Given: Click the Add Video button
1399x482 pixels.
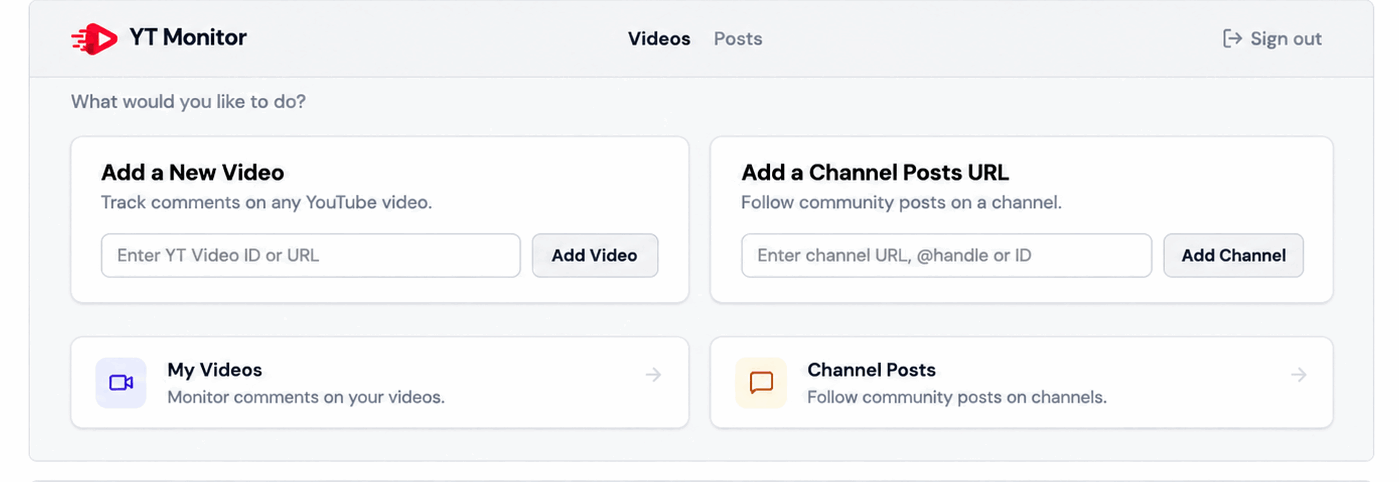Looking at the screenshot, I should click(594, 255).
